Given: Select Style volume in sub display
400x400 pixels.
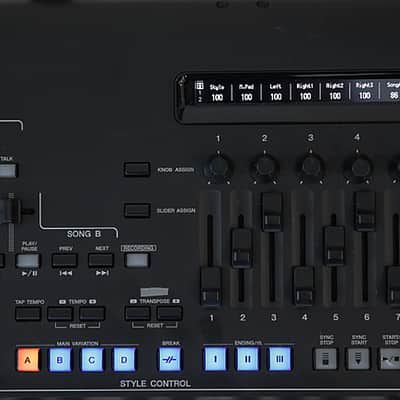Looking at the screenshot, I should [x=217, y=93].
